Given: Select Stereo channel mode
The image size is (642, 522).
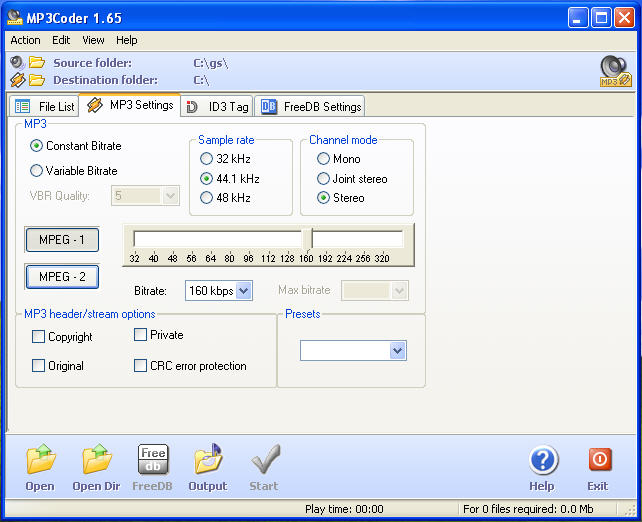Looking at the screenshot, I should (323, 198).
